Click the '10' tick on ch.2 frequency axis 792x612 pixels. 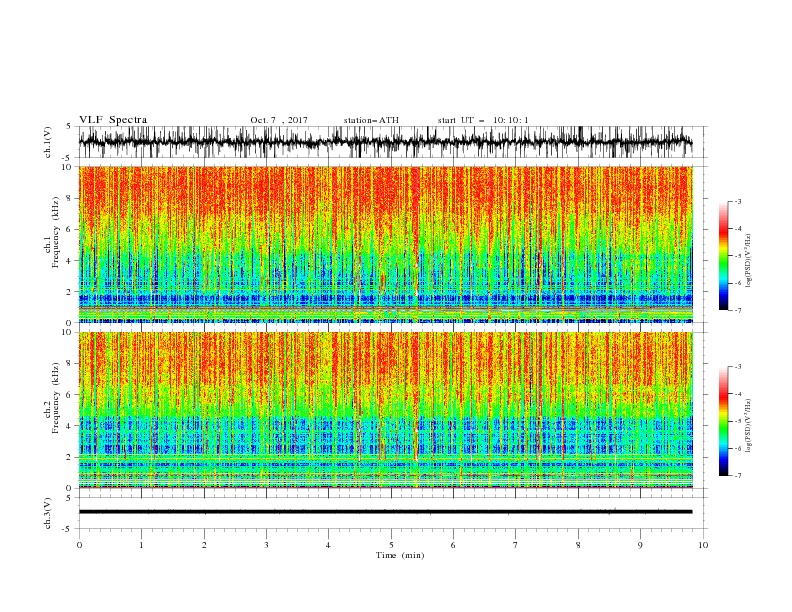[67, 332]
